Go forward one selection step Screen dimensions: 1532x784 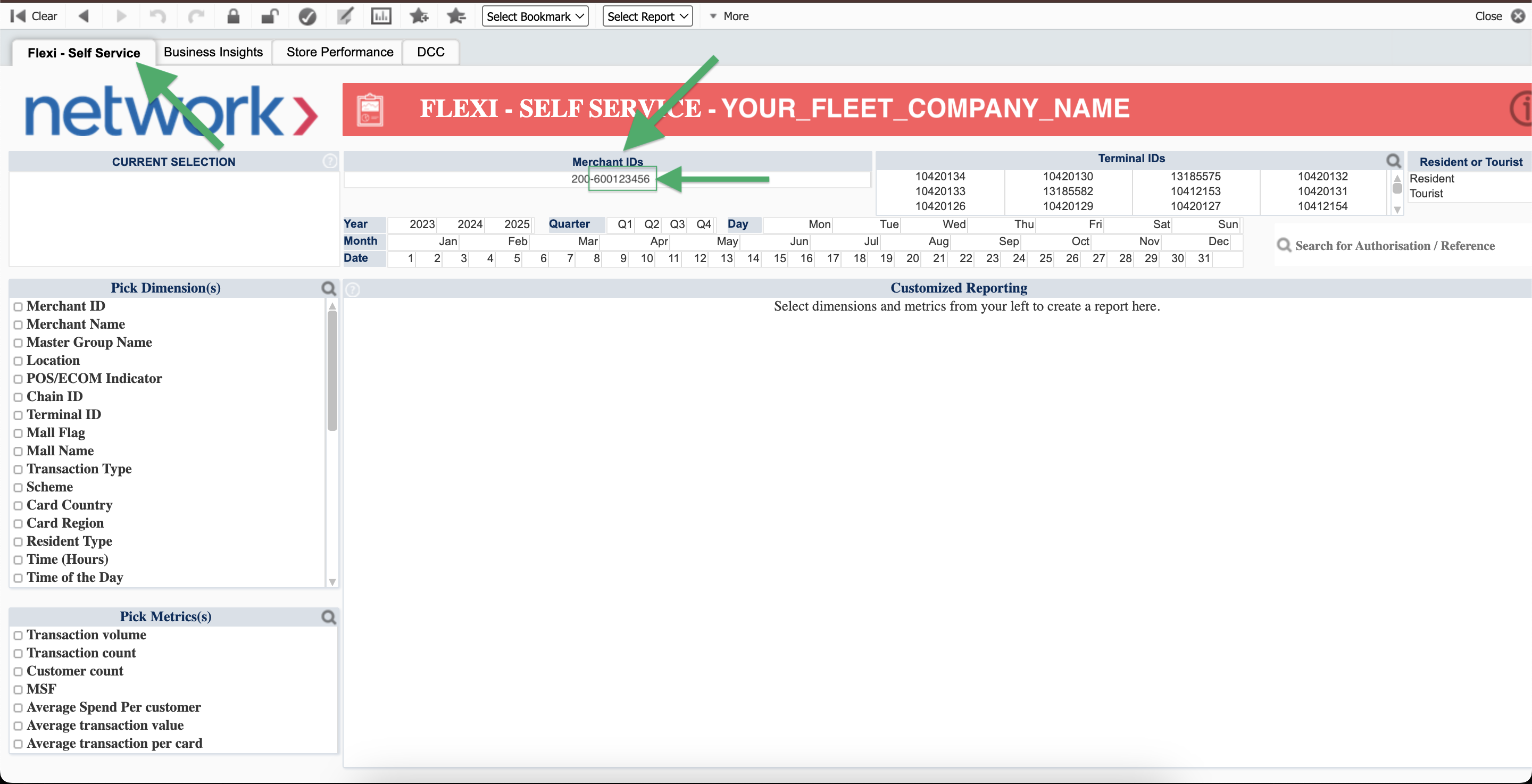(121, 16)
